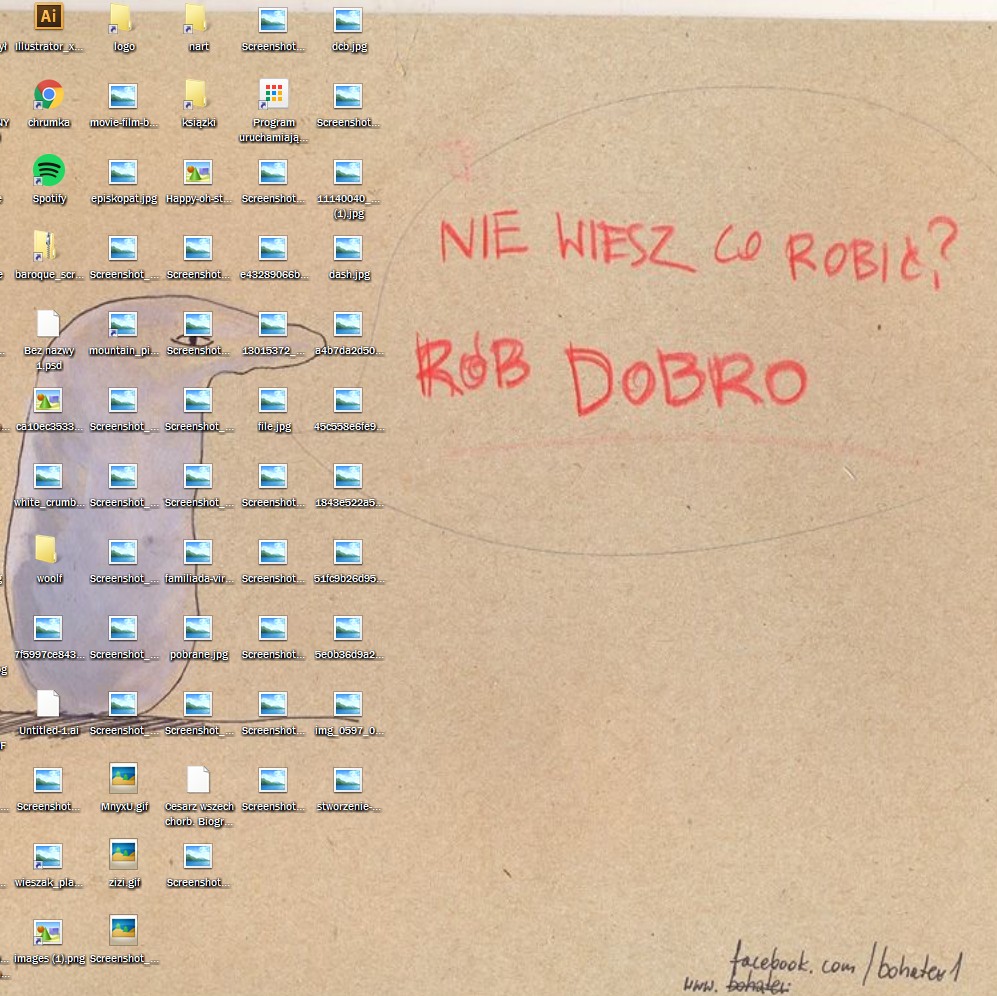Click the MnyxU.gif file
The image size is (997, 996).
(123, 778)
